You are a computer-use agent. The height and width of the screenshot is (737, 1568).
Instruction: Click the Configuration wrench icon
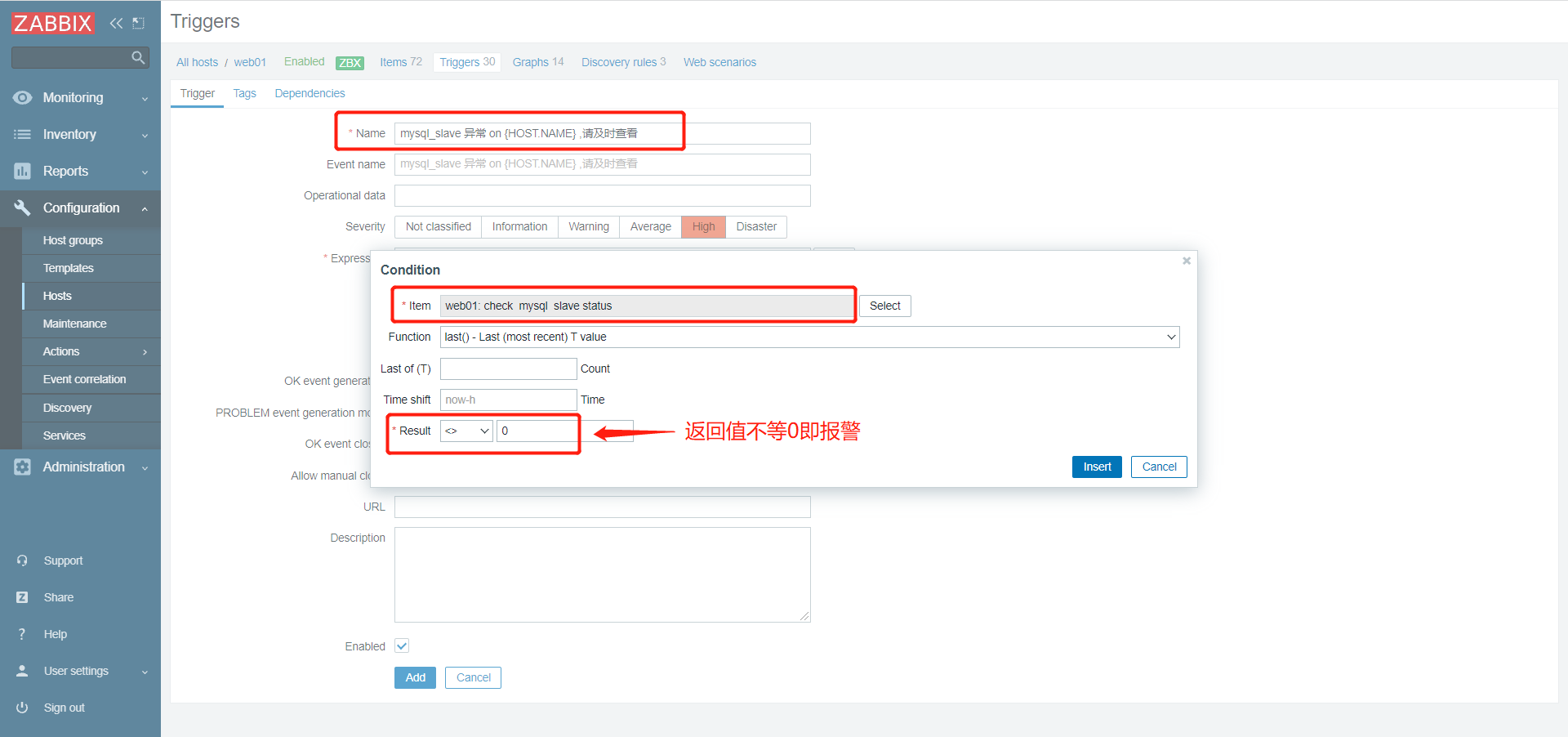pos(22,208)
